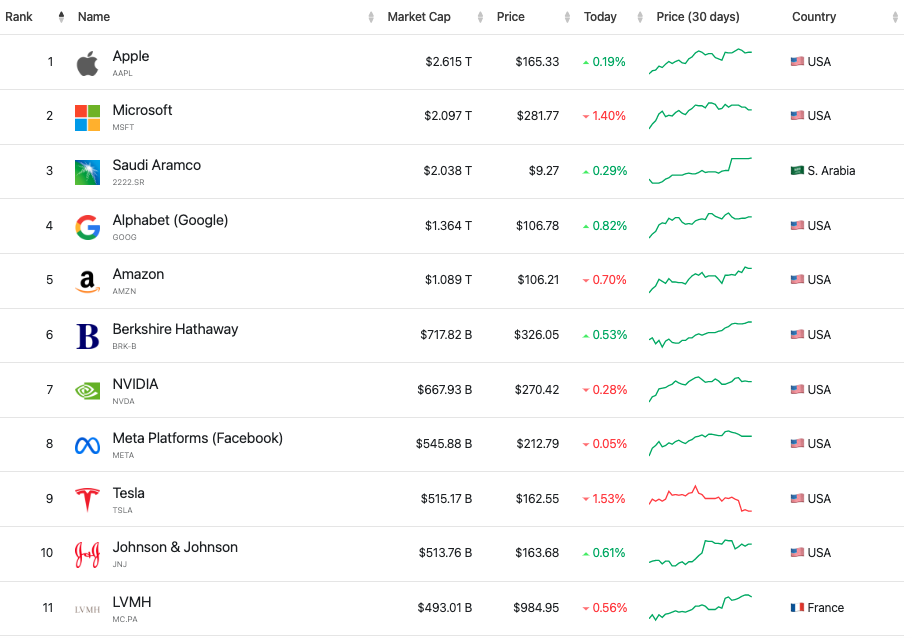Image resolution: width=912 pixels, height=638 pixels.
Task: Click the USA flag in NVIDIA's row
Action: pos(797,389)
